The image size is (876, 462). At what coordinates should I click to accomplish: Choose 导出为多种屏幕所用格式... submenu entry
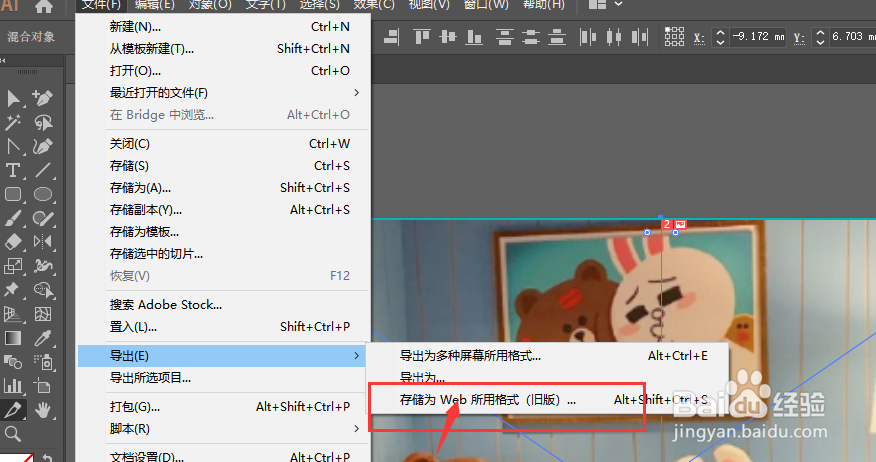(548, 356)
